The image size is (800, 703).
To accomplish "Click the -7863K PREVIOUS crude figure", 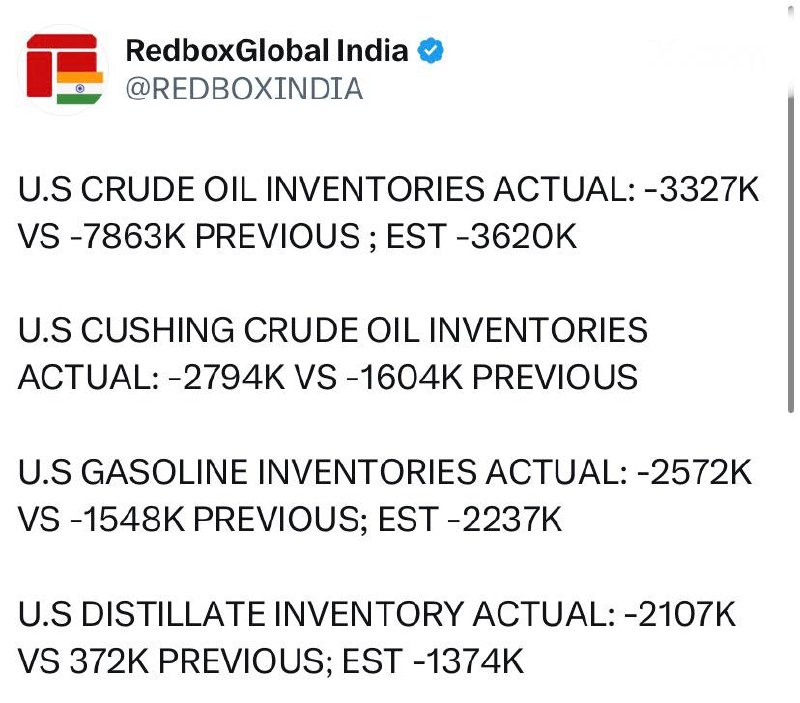I will pyautogui.click(x=214, y=236).
